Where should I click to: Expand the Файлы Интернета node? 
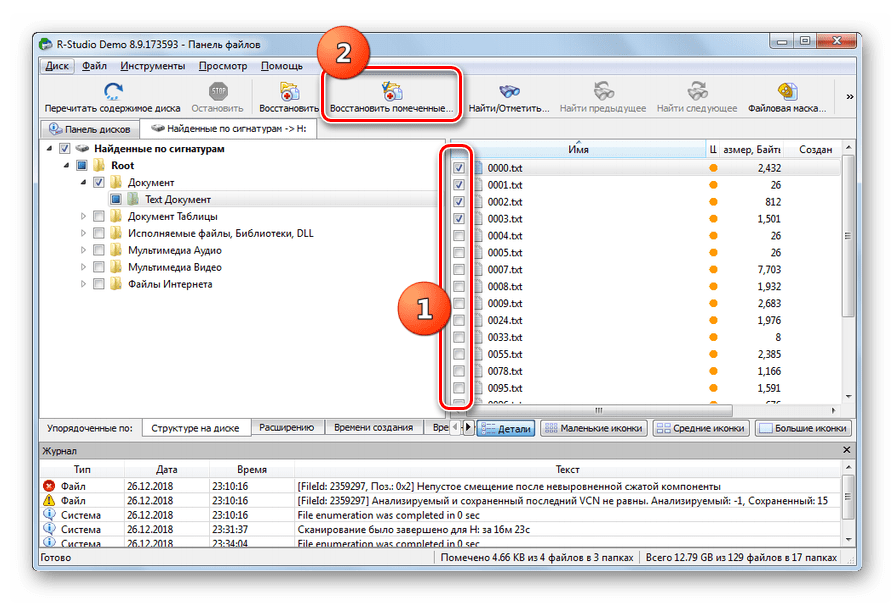pos(83,284)
